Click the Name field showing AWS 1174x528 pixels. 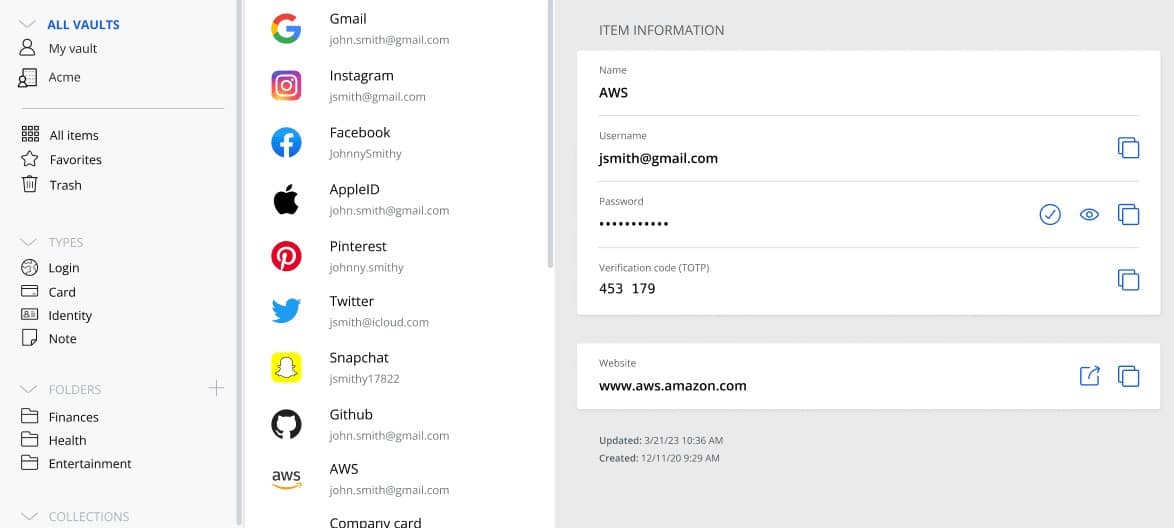[x=869, y=82]
